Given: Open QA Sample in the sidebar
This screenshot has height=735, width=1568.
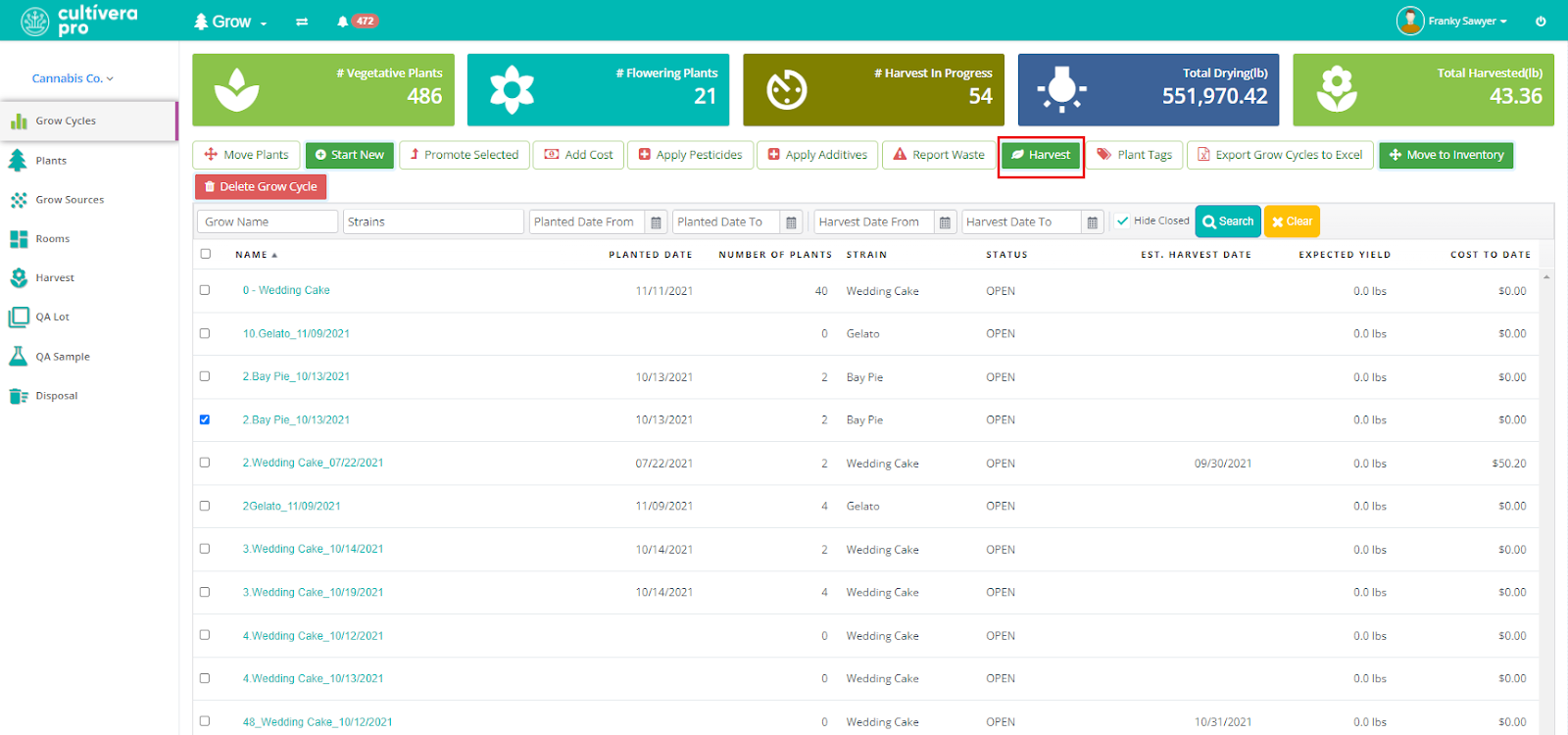Looking at the screenshot, I should coord(62,357).
